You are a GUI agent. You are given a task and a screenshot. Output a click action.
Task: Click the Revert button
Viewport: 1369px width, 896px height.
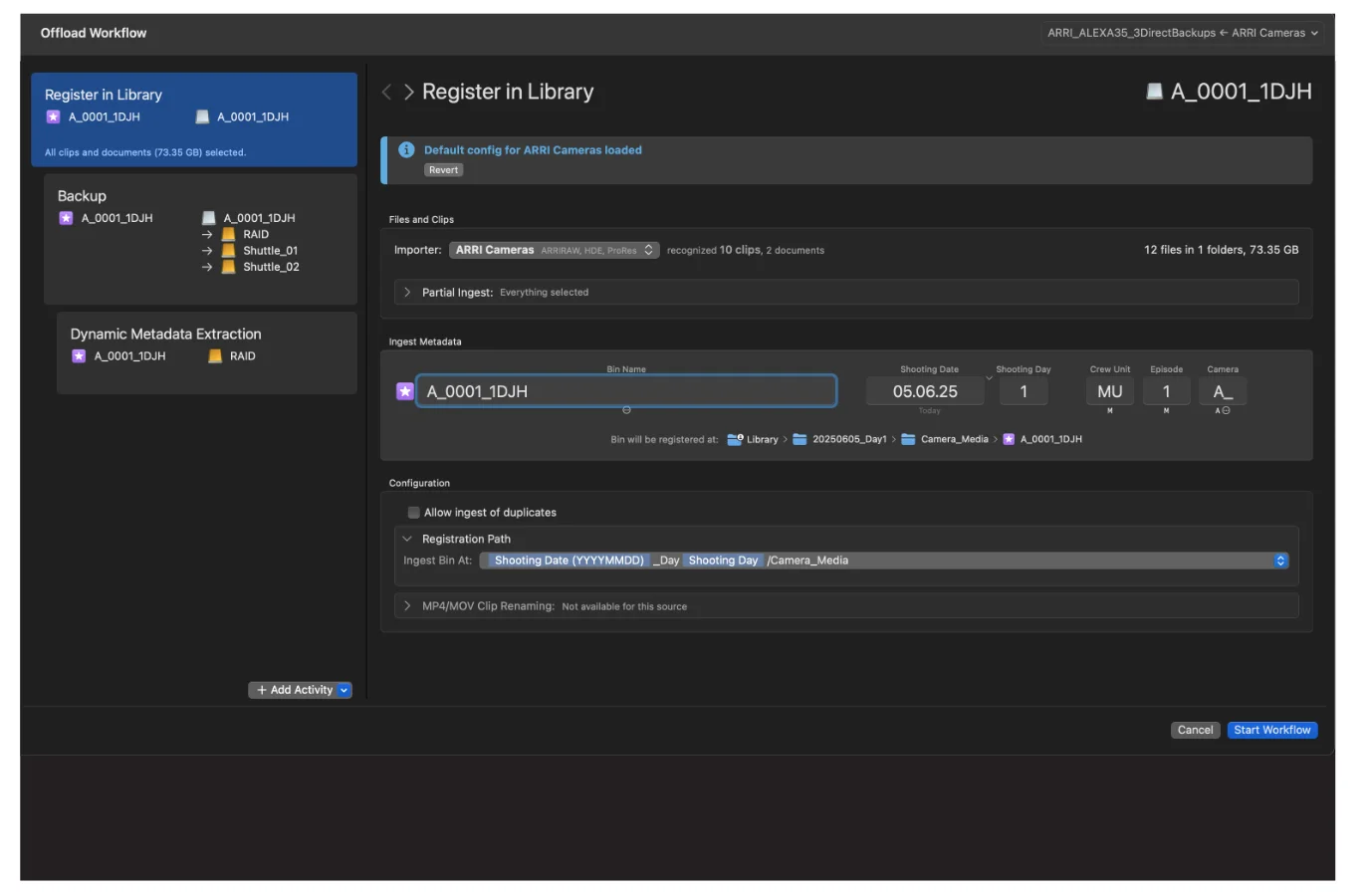tap(443, 170)
